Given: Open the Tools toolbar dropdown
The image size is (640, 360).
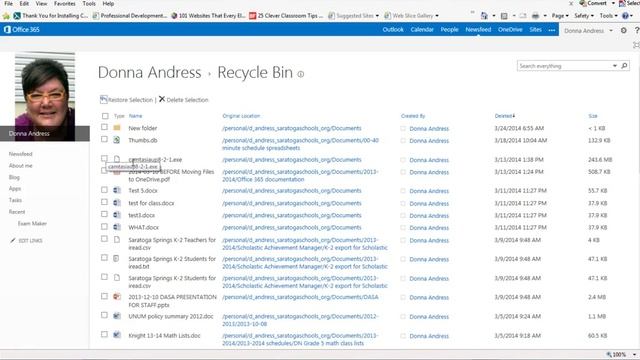Looking at the screenshot, I should coord(608,16).
